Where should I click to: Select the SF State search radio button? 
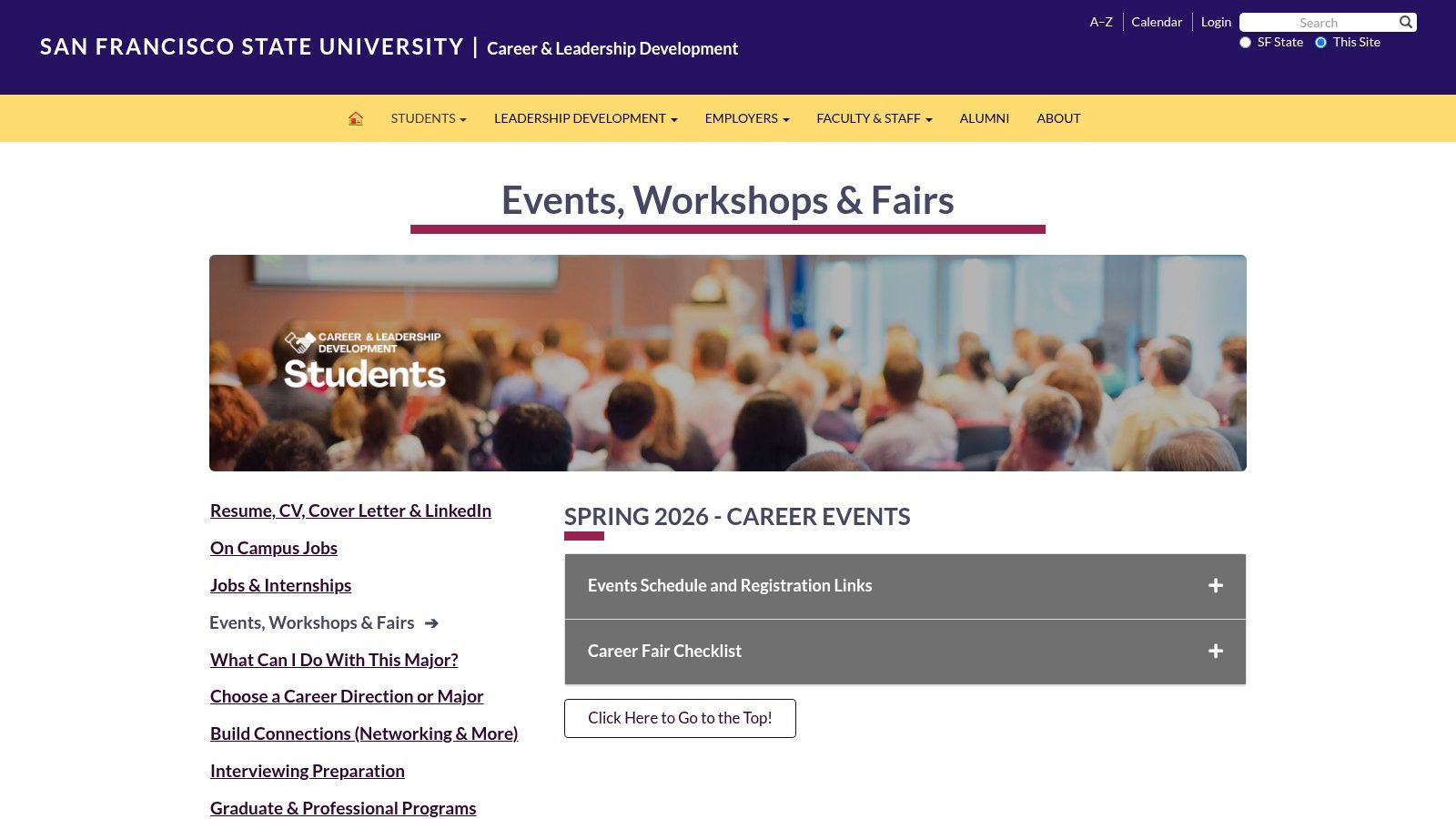point(1245,43)
